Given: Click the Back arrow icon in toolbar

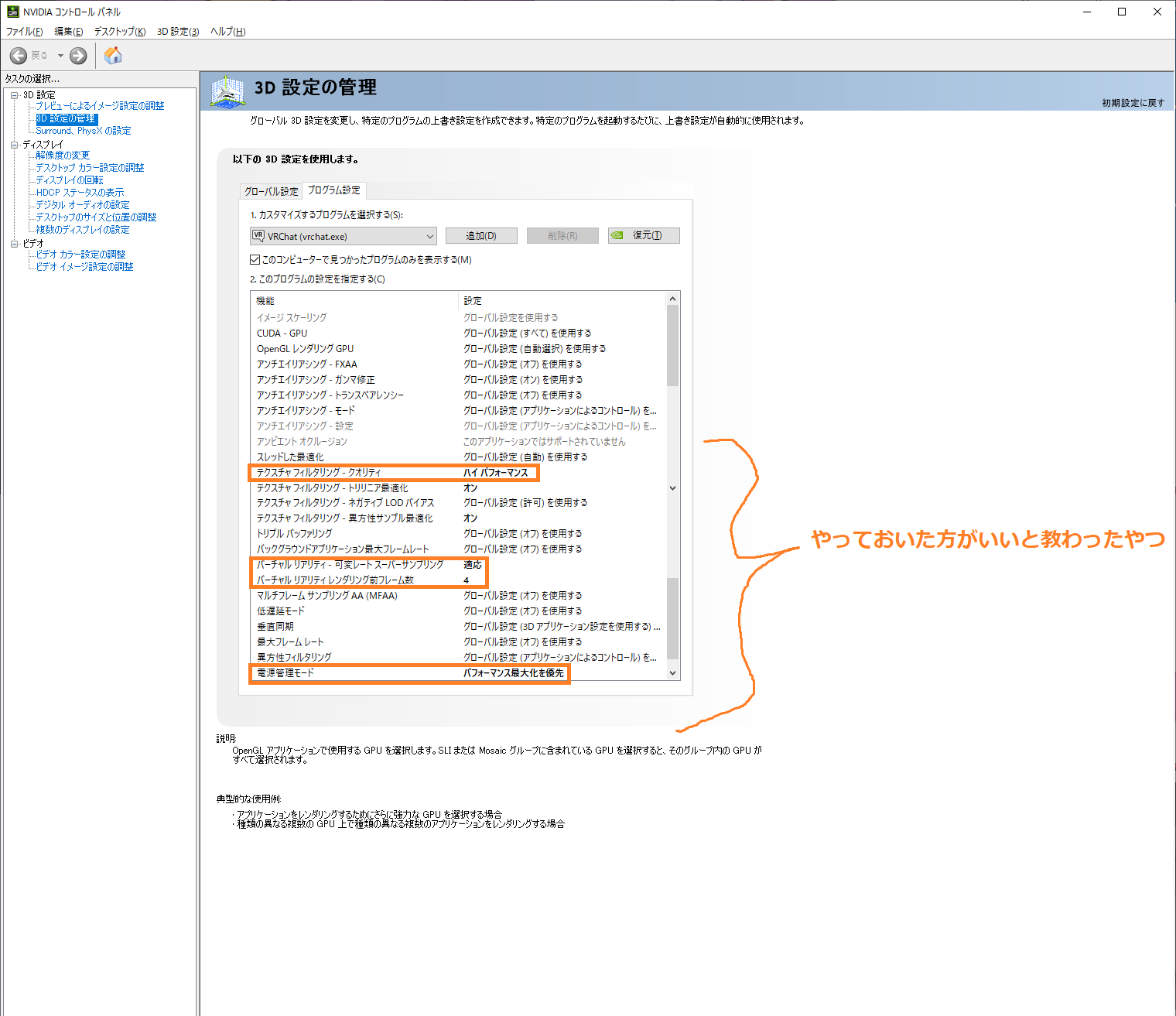Looking at the screenshot, I should coord(19,56).
